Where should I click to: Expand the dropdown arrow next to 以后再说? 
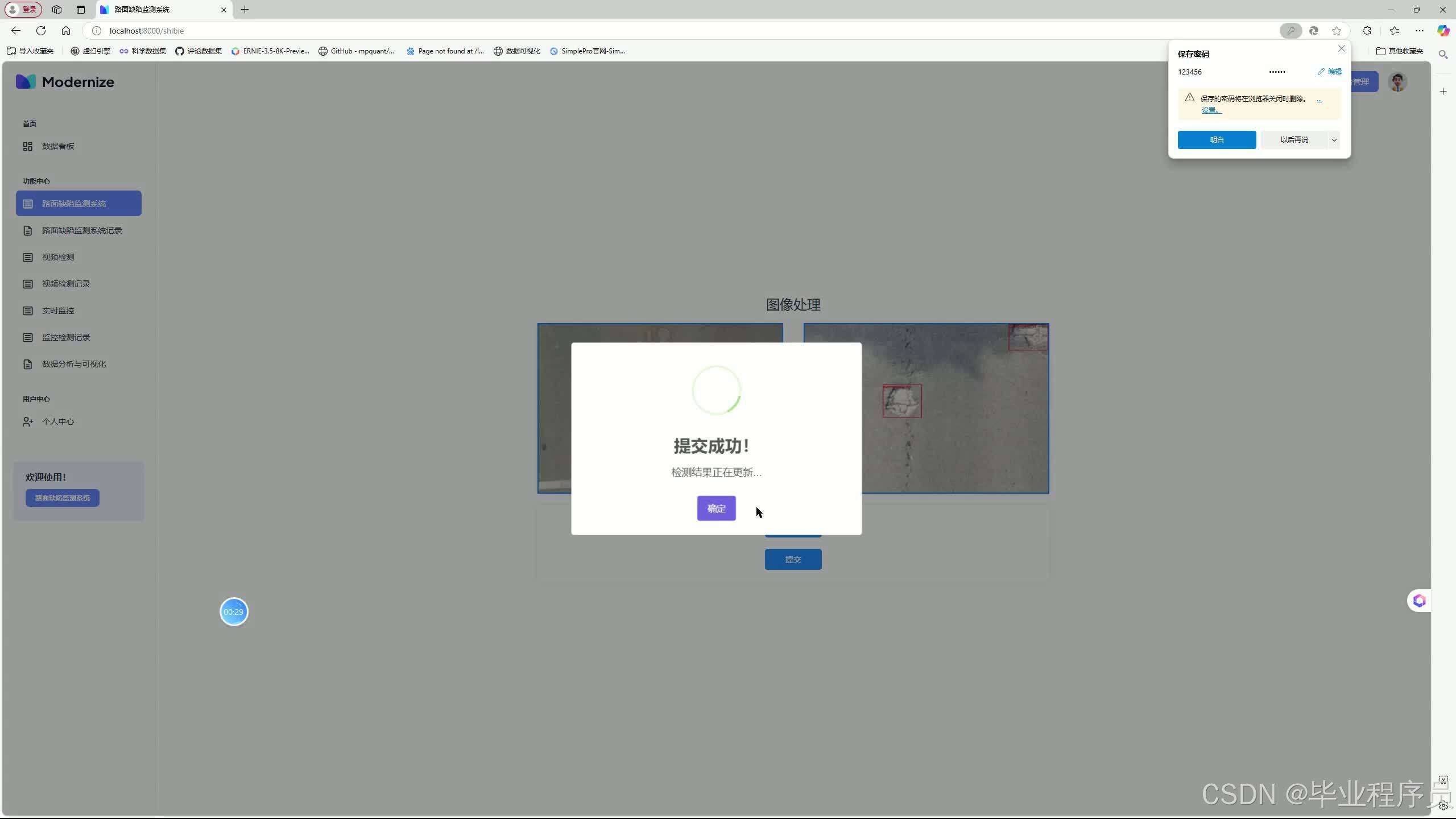click(1333, 140)
